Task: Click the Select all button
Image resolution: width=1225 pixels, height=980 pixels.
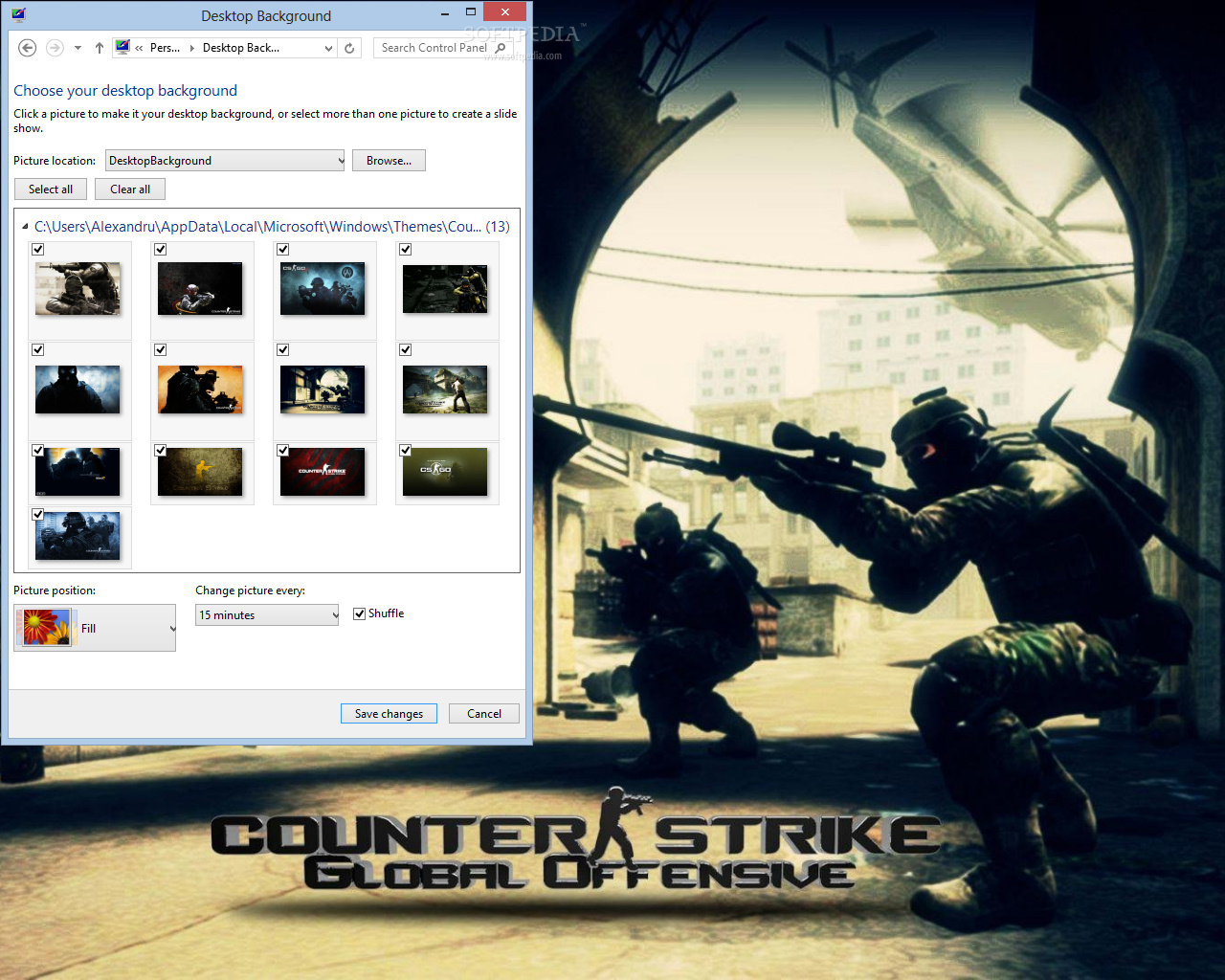Action: click(50, 189)
